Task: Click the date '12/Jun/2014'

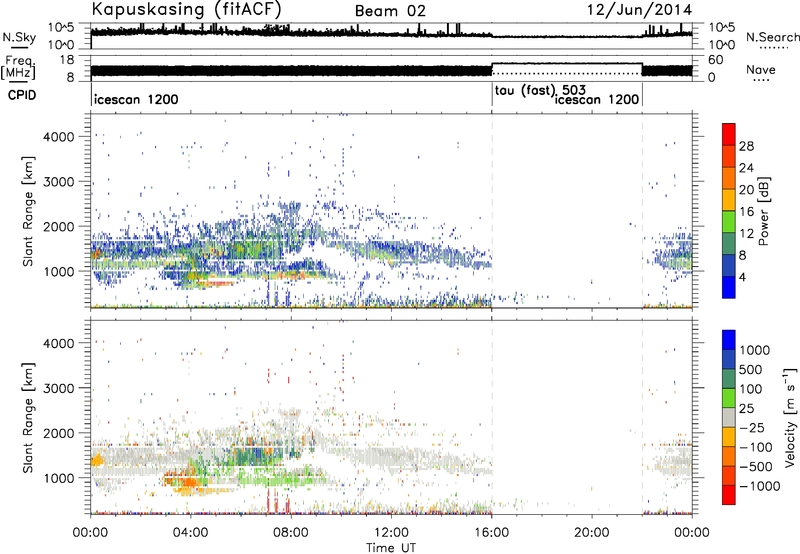Action: (x=639, y=10)
